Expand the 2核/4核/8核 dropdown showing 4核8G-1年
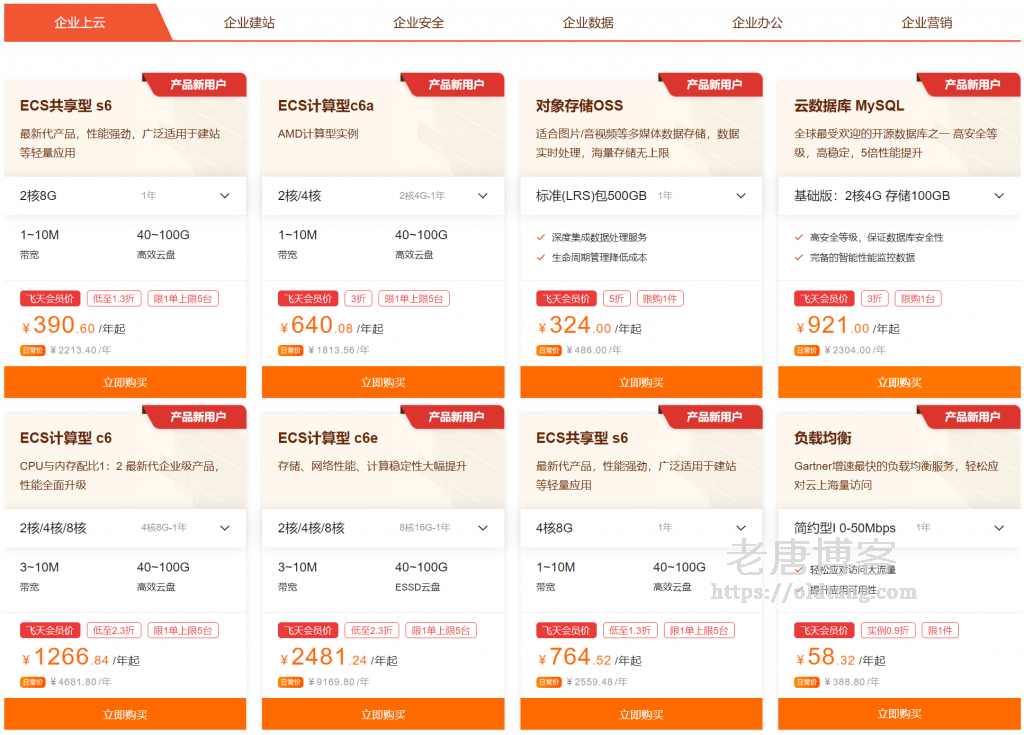Viewport: 1024px width, 735px height. click(x=125, y=527)
